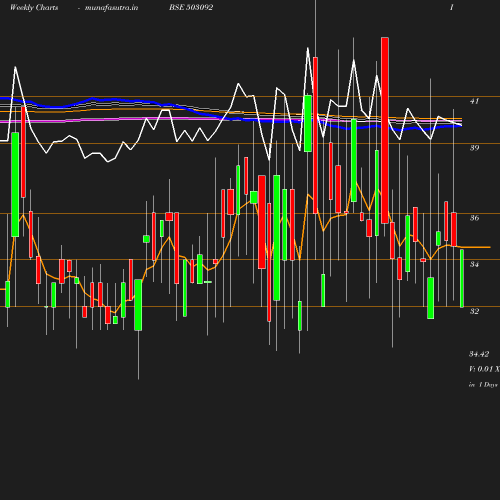Click the last price value 34.42
Image resolution: width=500 pixels, height=500 pixels.
point(479,354)
